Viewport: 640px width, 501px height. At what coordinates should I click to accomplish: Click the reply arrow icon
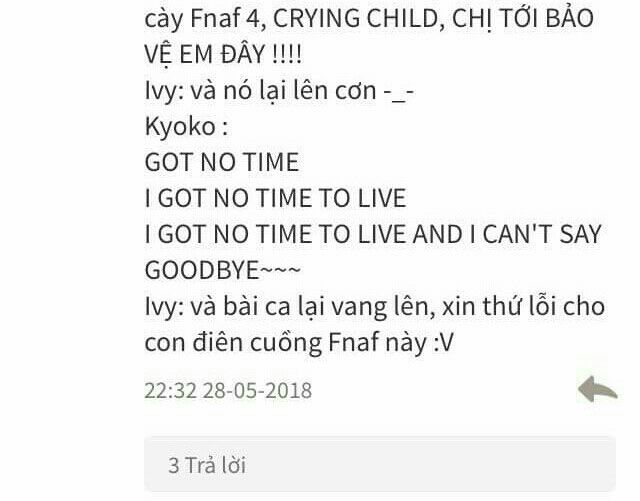tap(598, 389)
